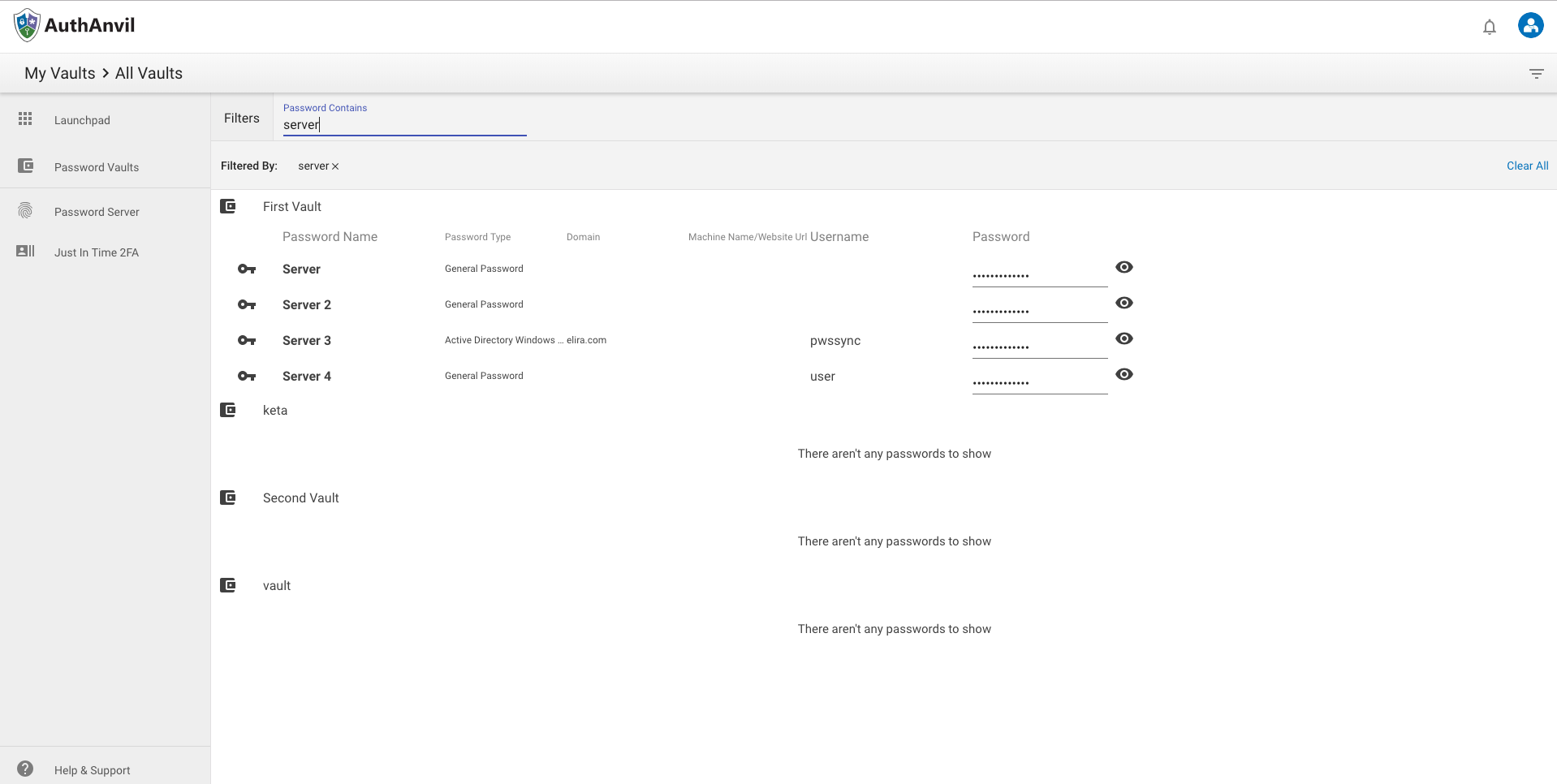
Task: Toggle the filter list icon
Action: click(1536, 73)
